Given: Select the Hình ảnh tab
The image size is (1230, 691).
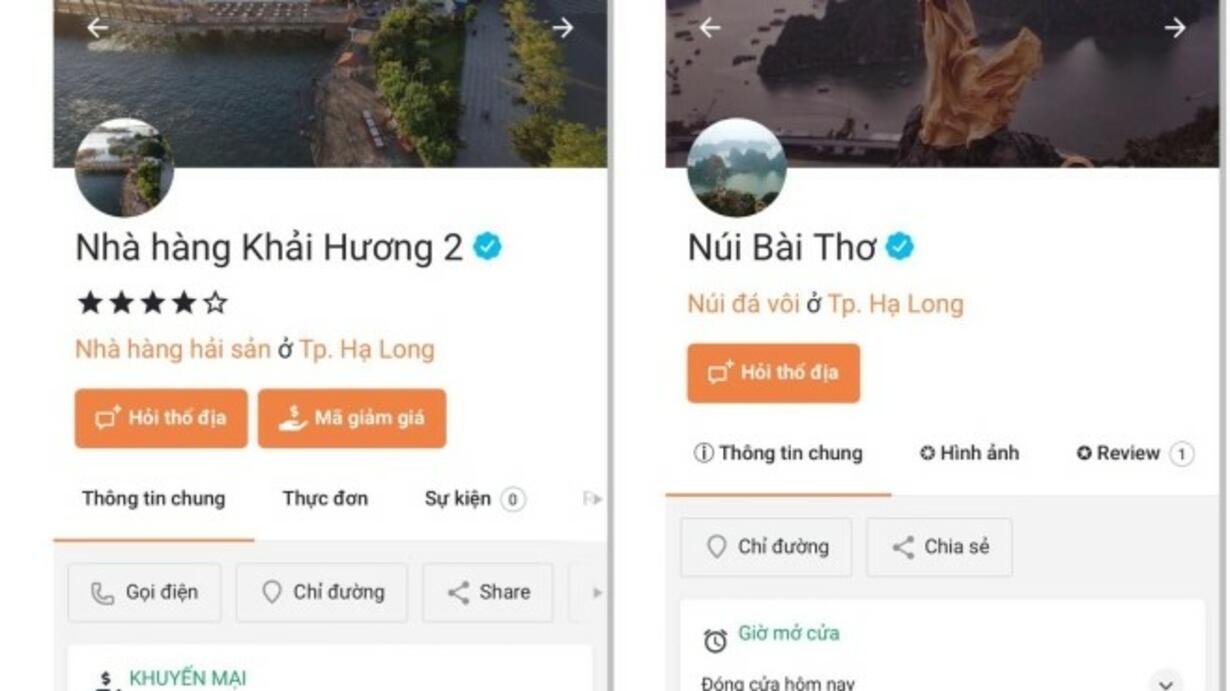Looking at the screenshot, I should pyautogui.click(x=969, y=453).
